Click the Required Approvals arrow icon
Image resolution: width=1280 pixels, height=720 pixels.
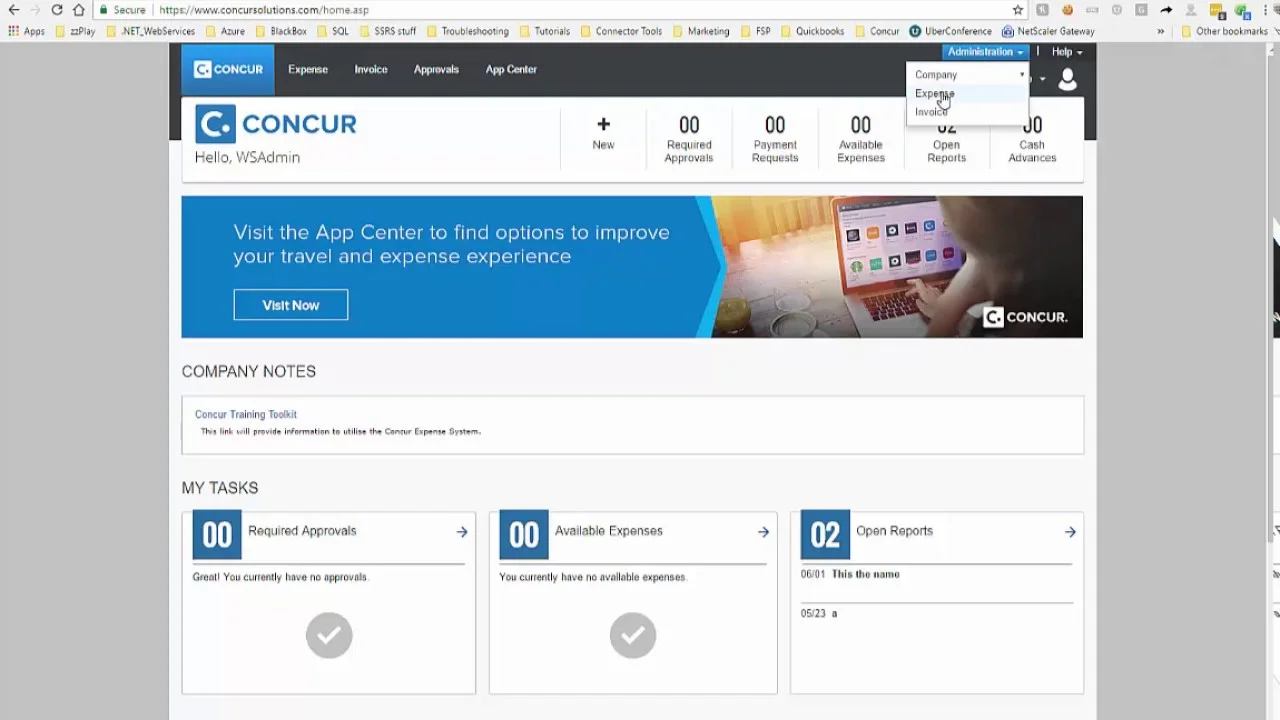462,532
